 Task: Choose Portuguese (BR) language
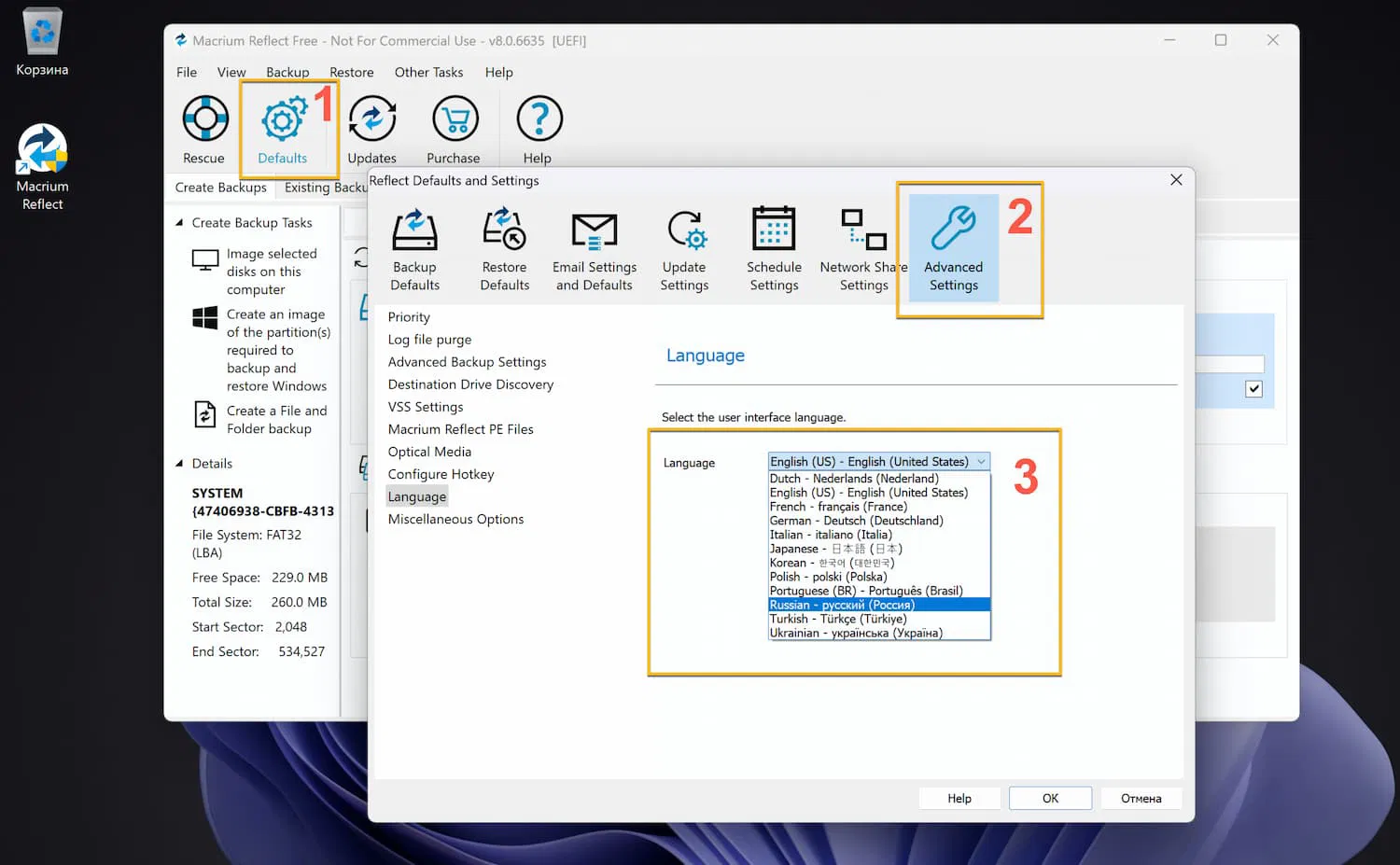[878, 591]
